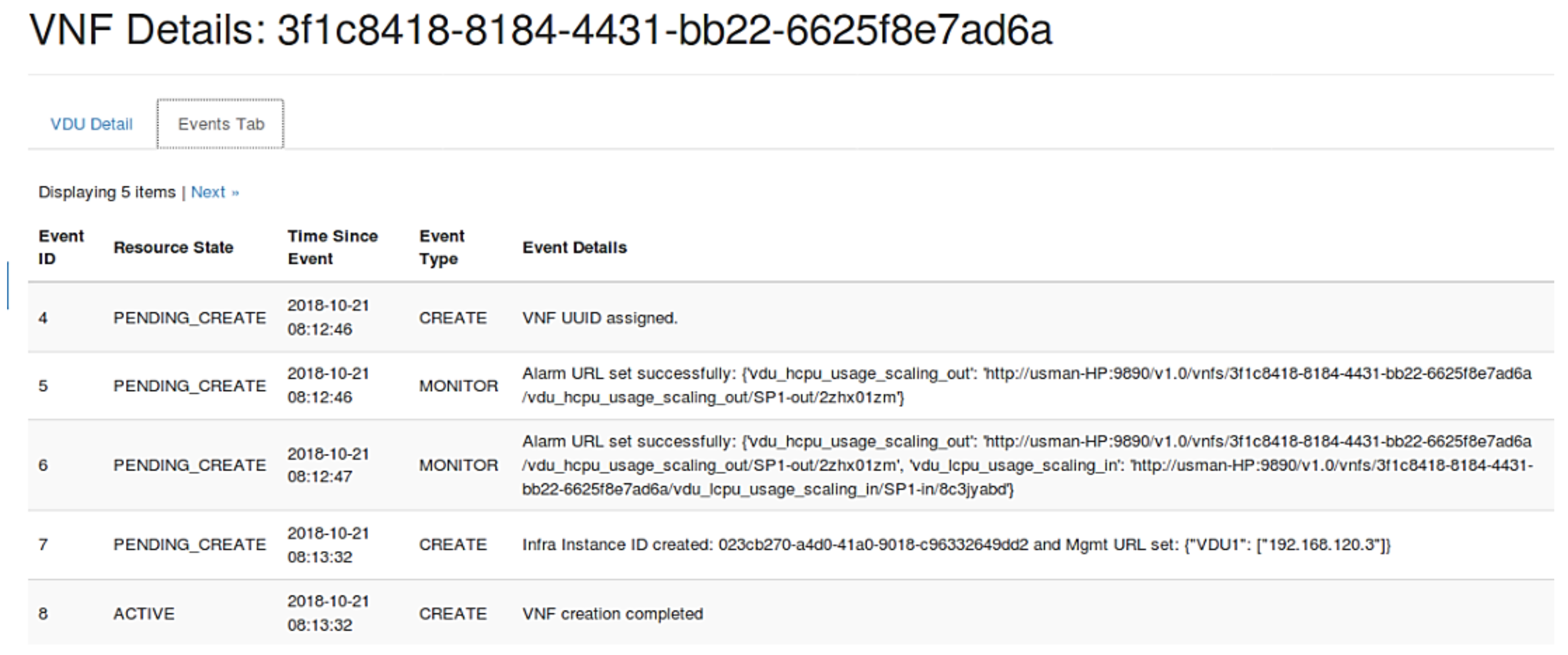The image size is (1568, 655).
Task: Click the Time Since Event column header
Action: point(332,247)
